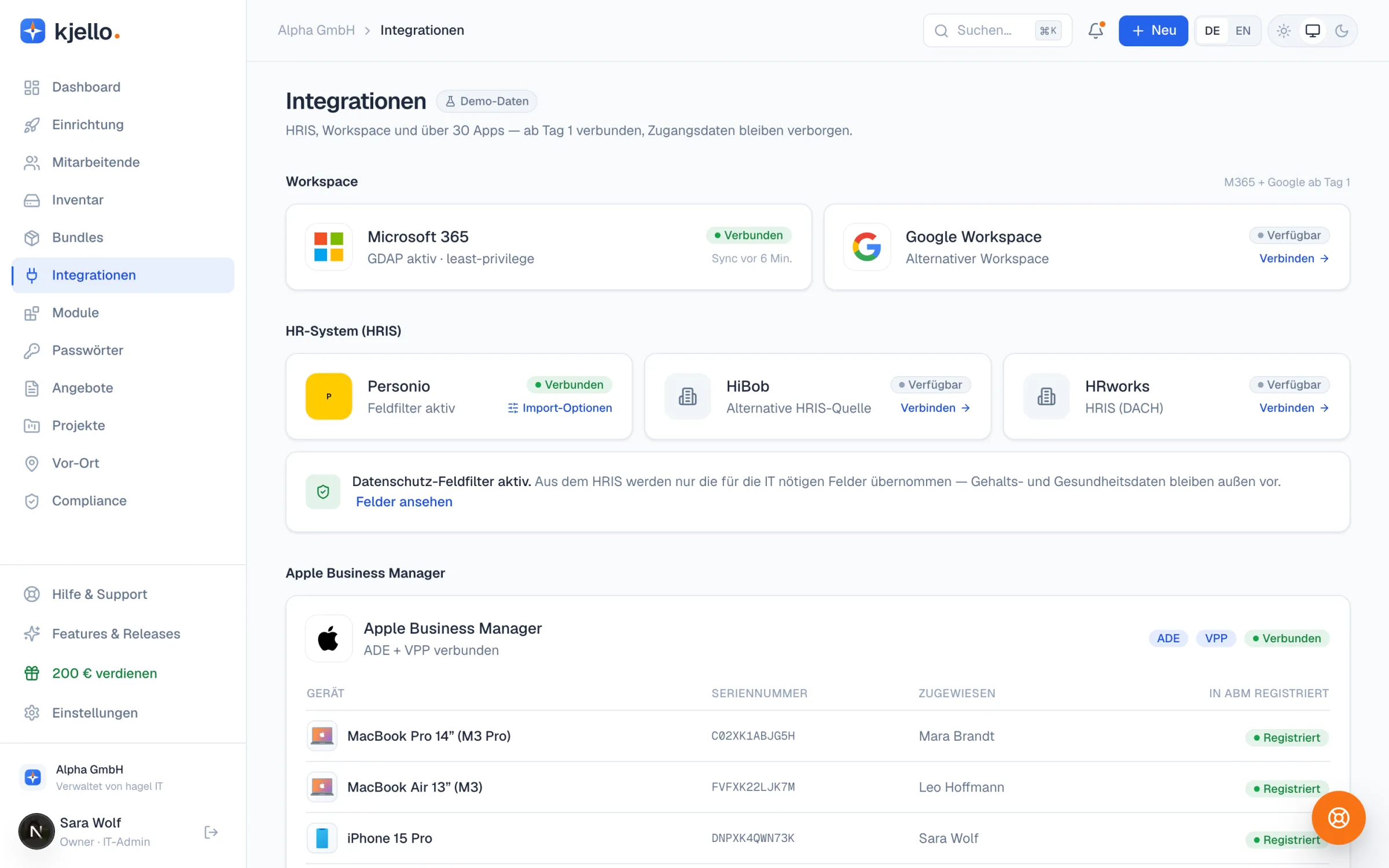Viewport: 1389px width, 868px height.
Task: Open Alpha GmbH breadcrumb
Action: pos(316,30)
